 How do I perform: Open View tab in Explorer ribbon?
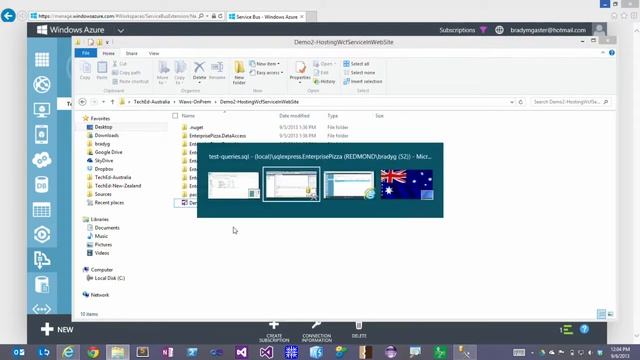[154, 53]
